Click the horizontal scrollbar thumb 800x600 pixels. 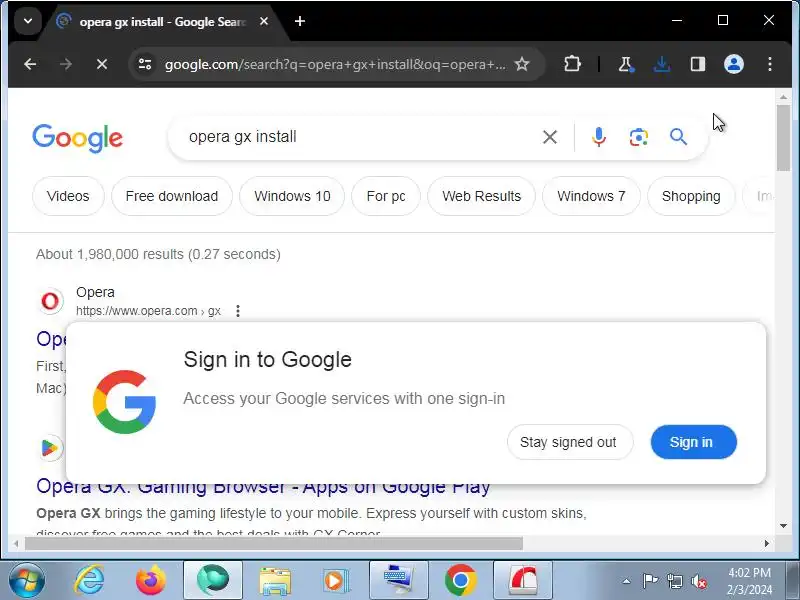[273, 544]
